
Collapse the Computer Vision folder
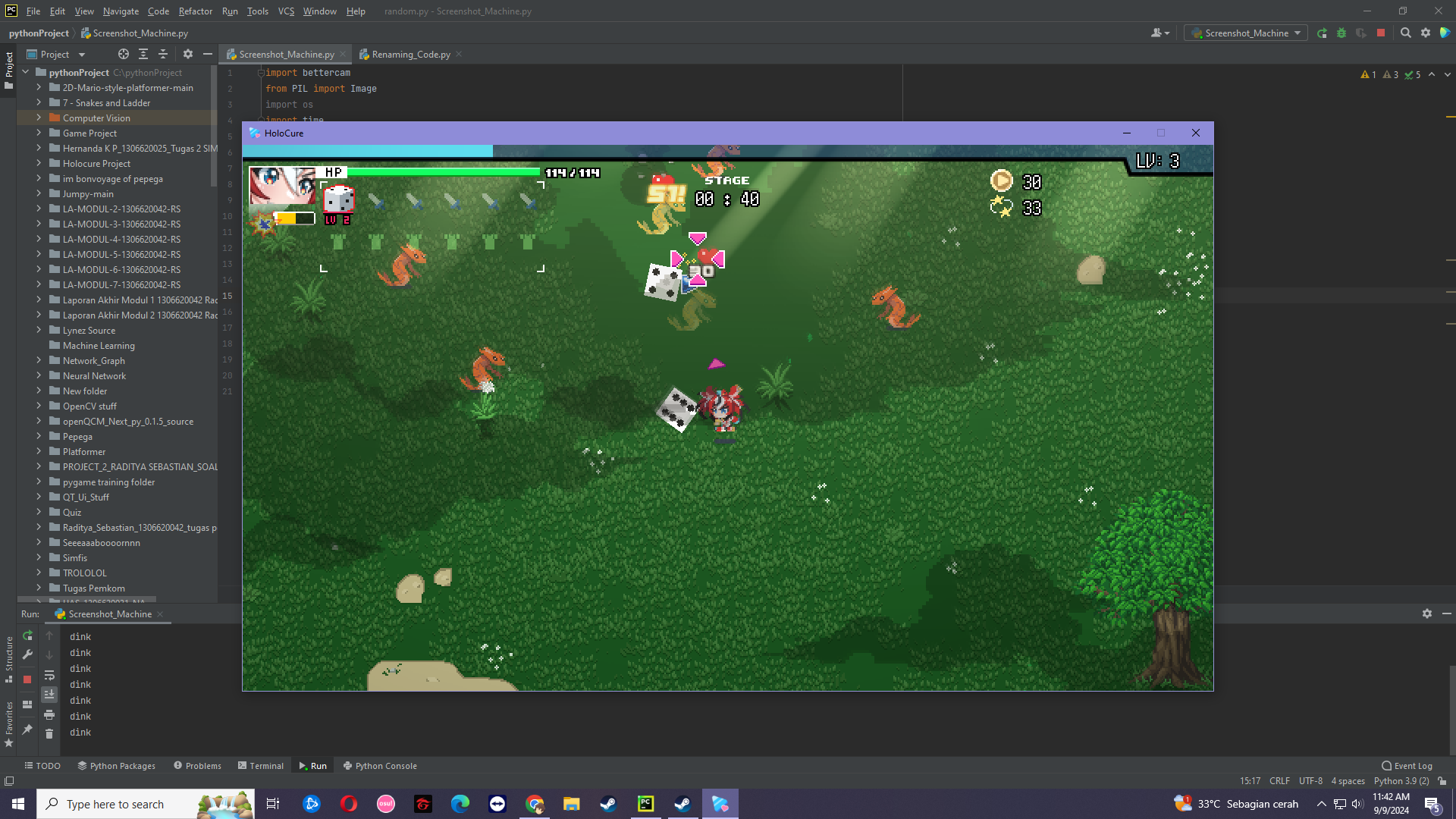(39, 118)
